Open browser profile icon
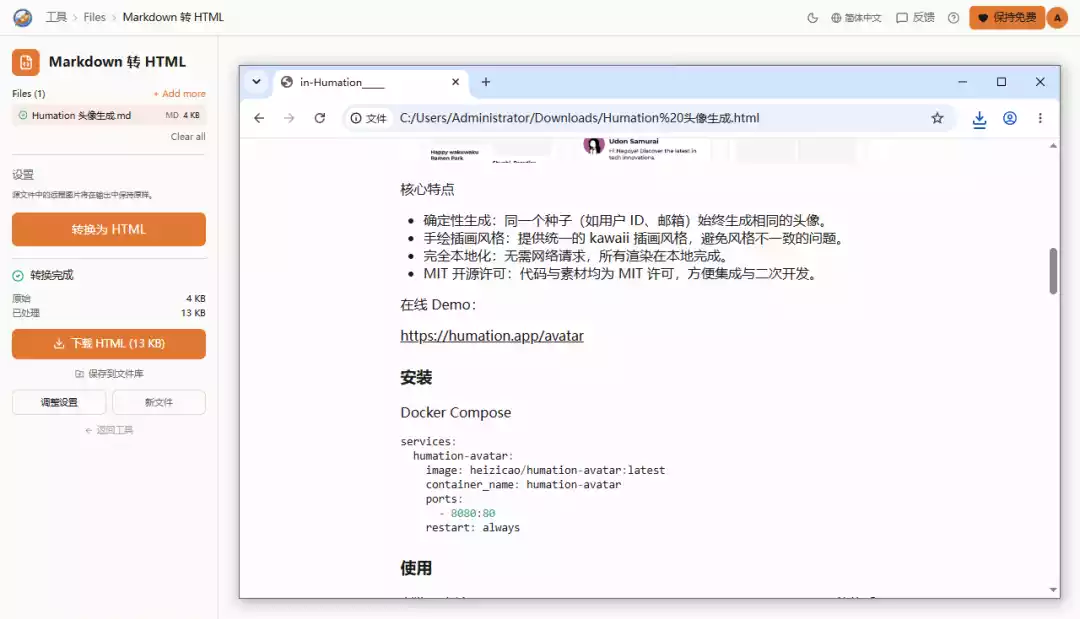Viewport: 1080px width, 619px height. (x=1010, y=118)
